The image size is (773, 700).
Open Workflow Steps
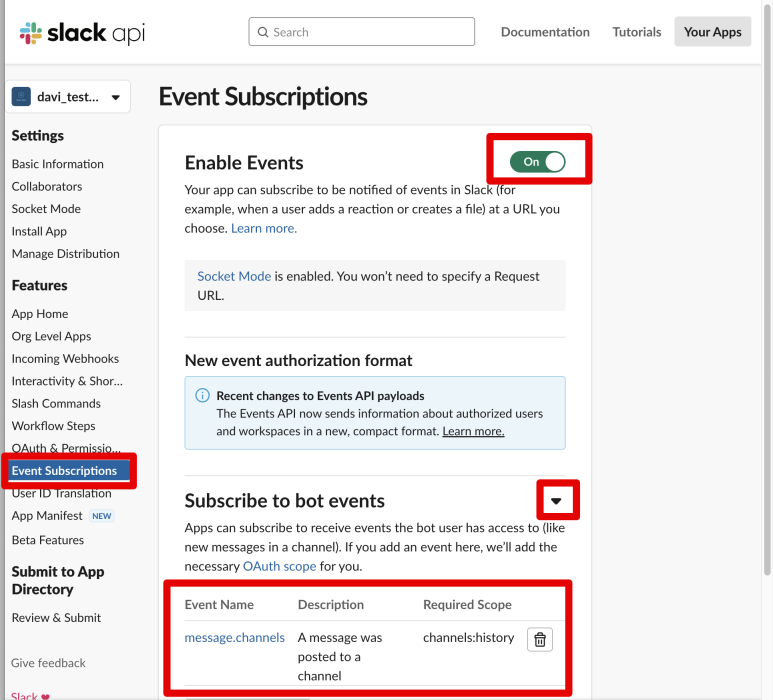point(54,426)
